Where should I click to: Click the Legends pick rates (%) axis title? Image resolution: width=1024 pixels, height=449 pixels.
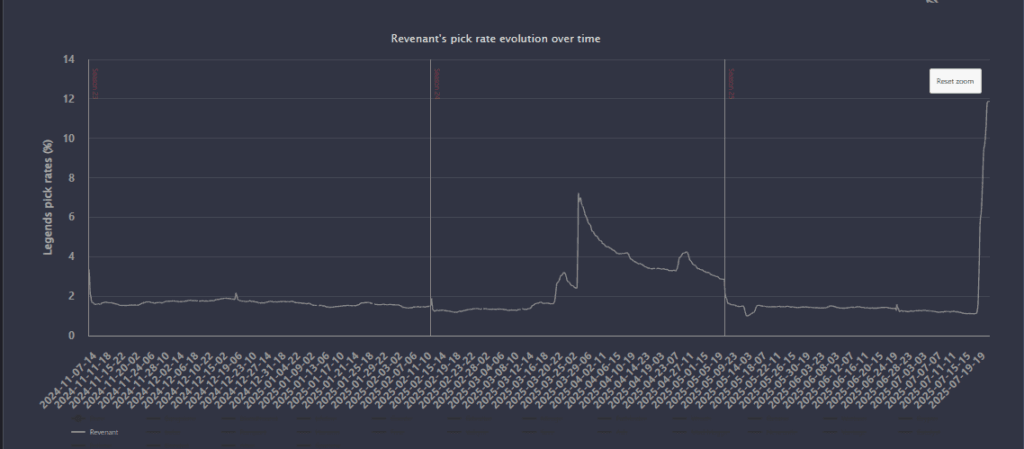(x=47, y=196)
